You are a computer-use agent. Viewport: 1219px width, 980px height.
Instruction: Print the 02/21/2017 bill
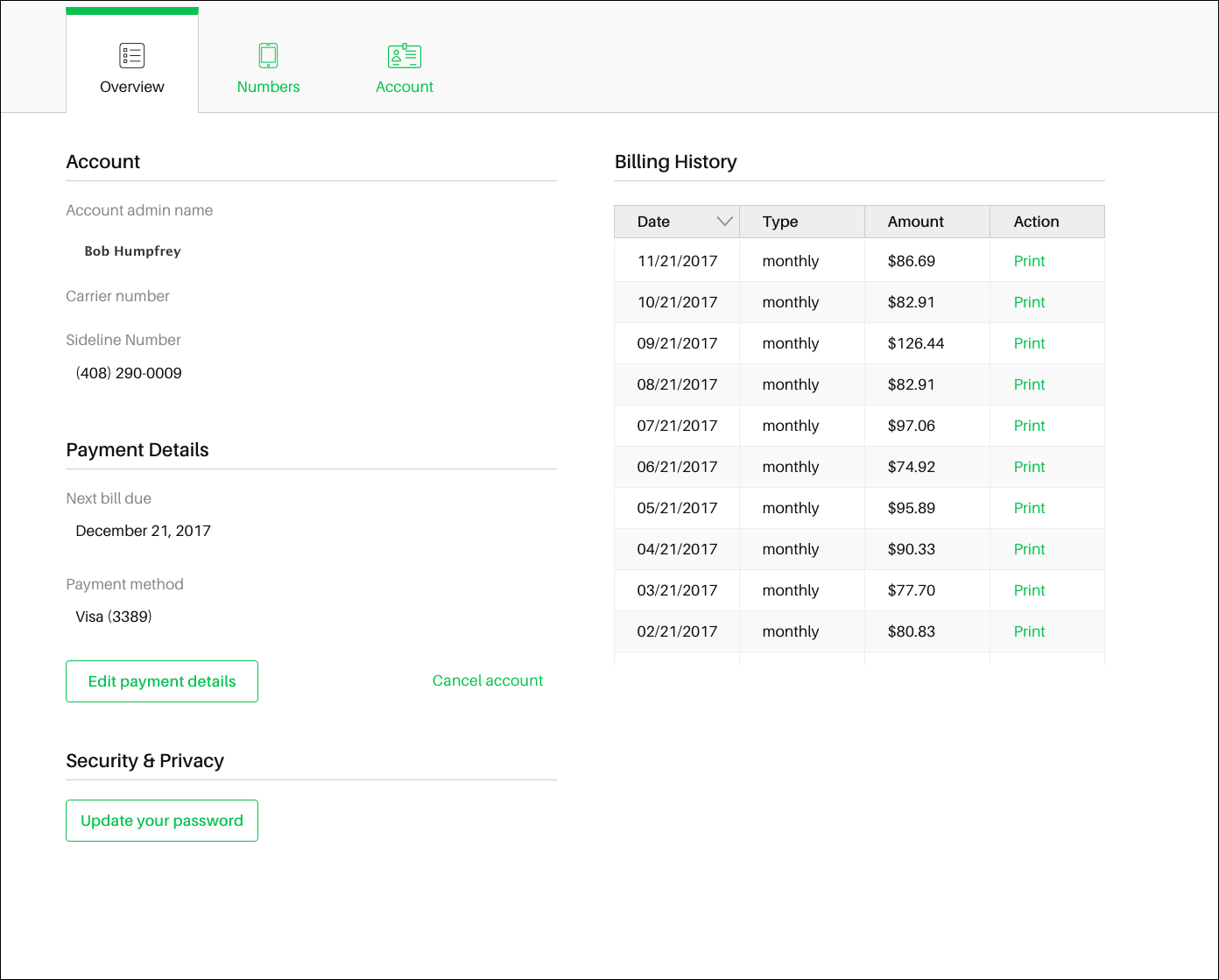(1030, 631)
